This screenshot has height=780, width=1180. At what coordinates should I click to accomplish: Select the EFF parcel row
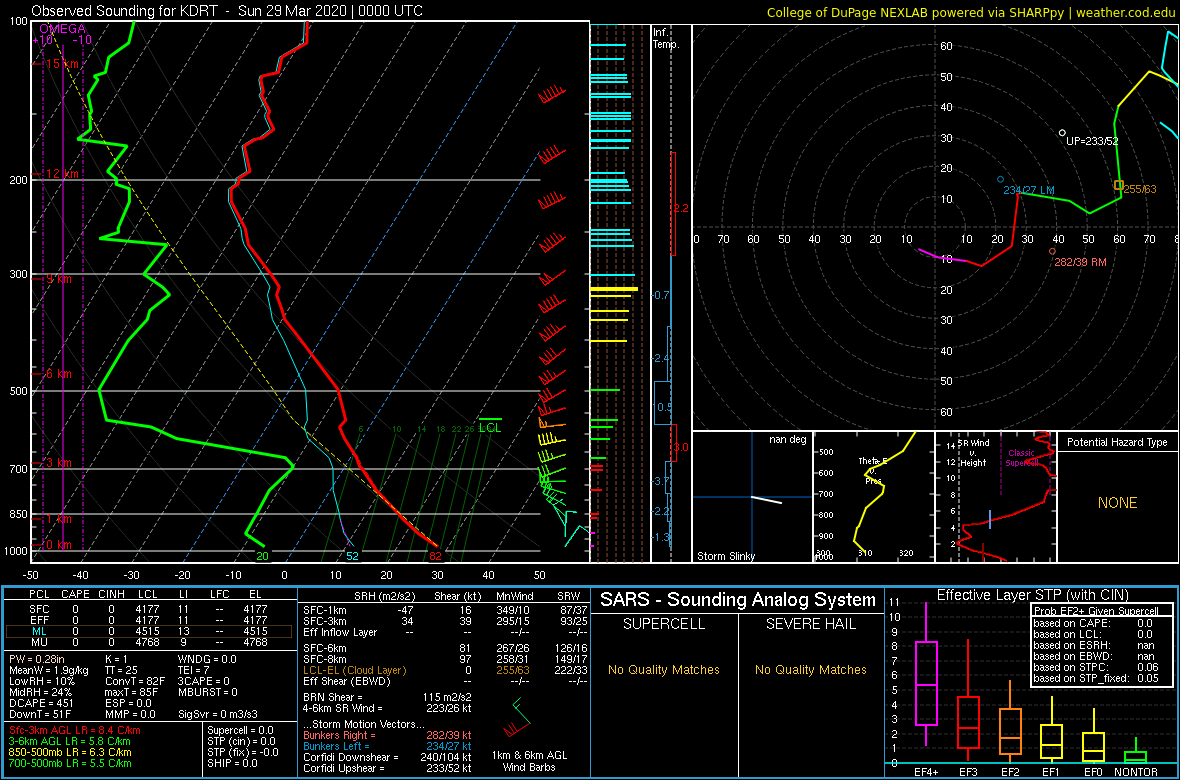tap(148, 620)
